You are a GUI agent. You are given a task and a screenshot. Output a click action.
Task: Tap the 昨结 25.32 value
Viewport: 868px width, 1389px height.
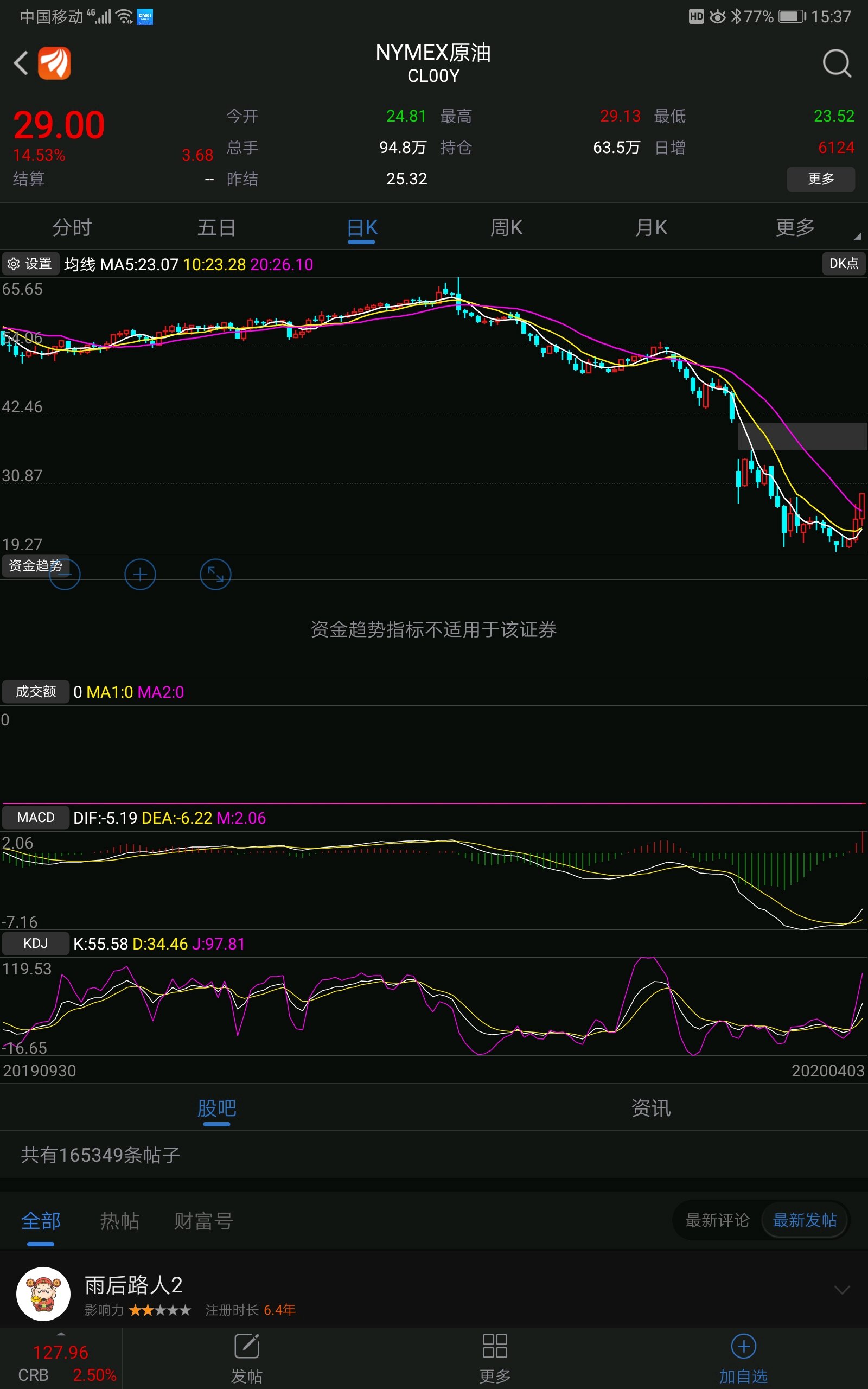pyautogui.click(x=406, y=179)
